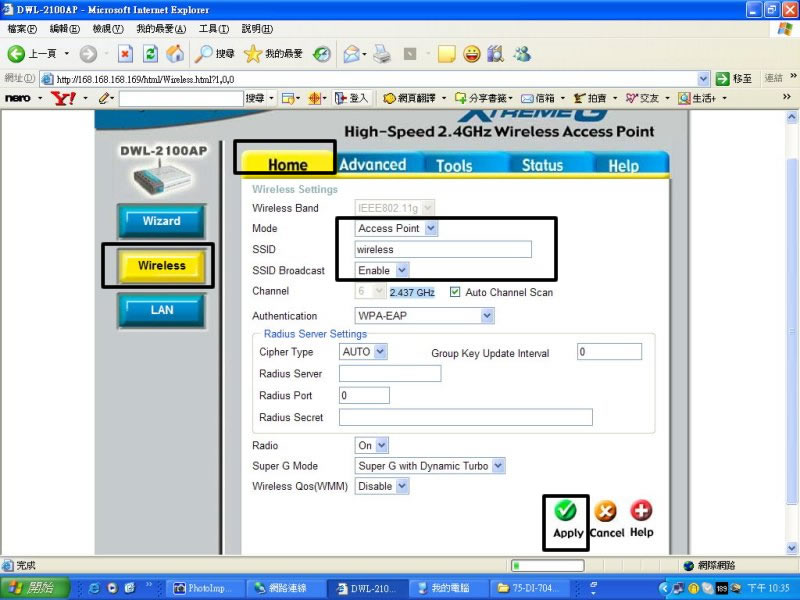Click the Yahoo toolbar pencil icon
Screen dimensions: 800x600
[105, 98]
